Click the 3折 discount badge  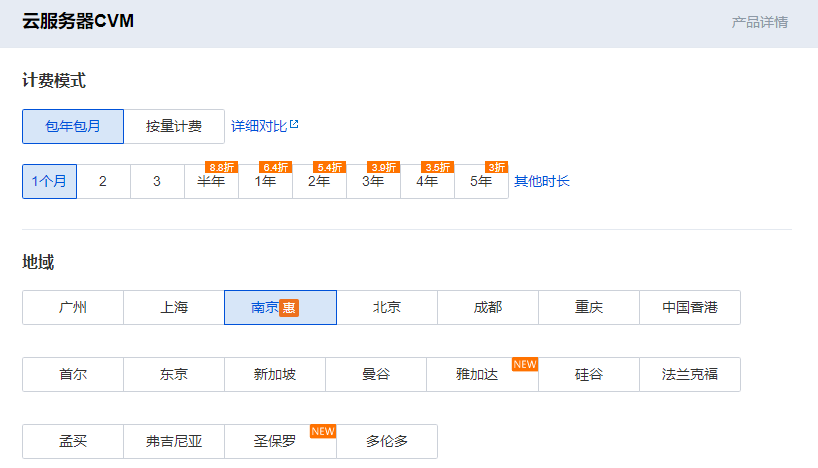[x=497, y=167]
